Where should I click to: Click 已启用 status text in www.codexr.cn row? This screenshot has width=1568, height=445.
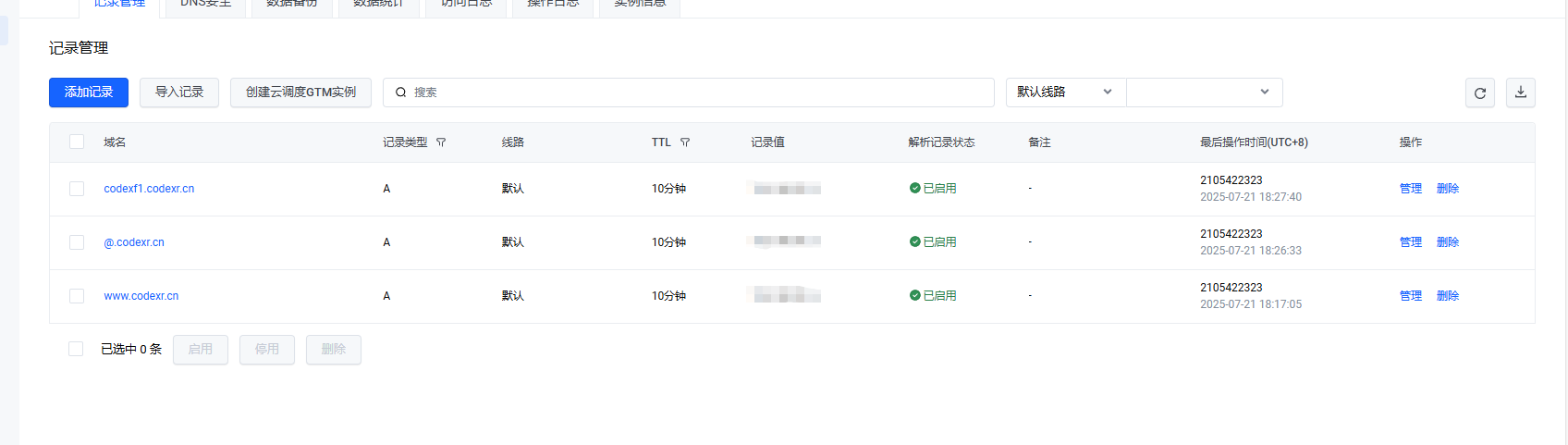tap(940, 296)
